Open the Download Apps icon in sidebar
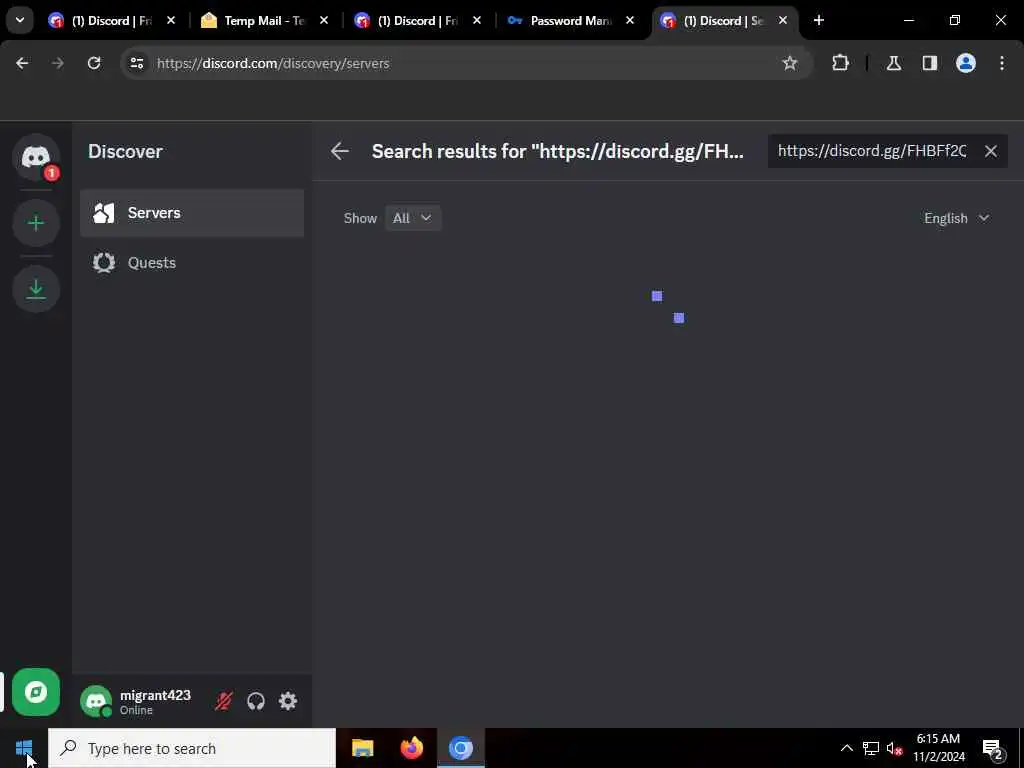 (x=36, y=289)
